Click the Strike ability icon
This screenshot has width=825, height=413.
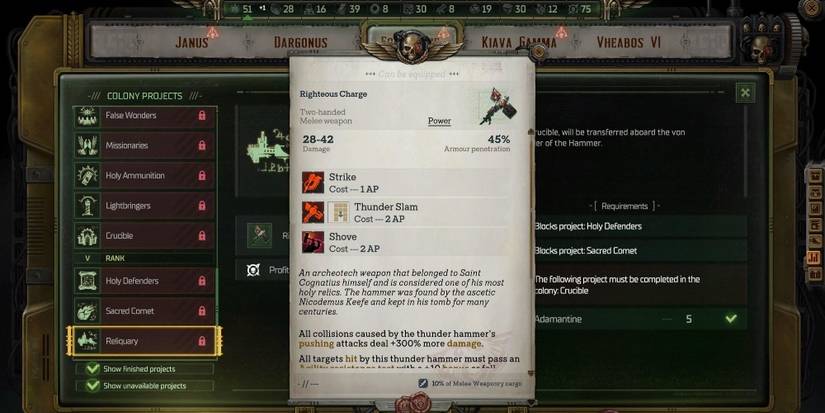coord(313,182)
